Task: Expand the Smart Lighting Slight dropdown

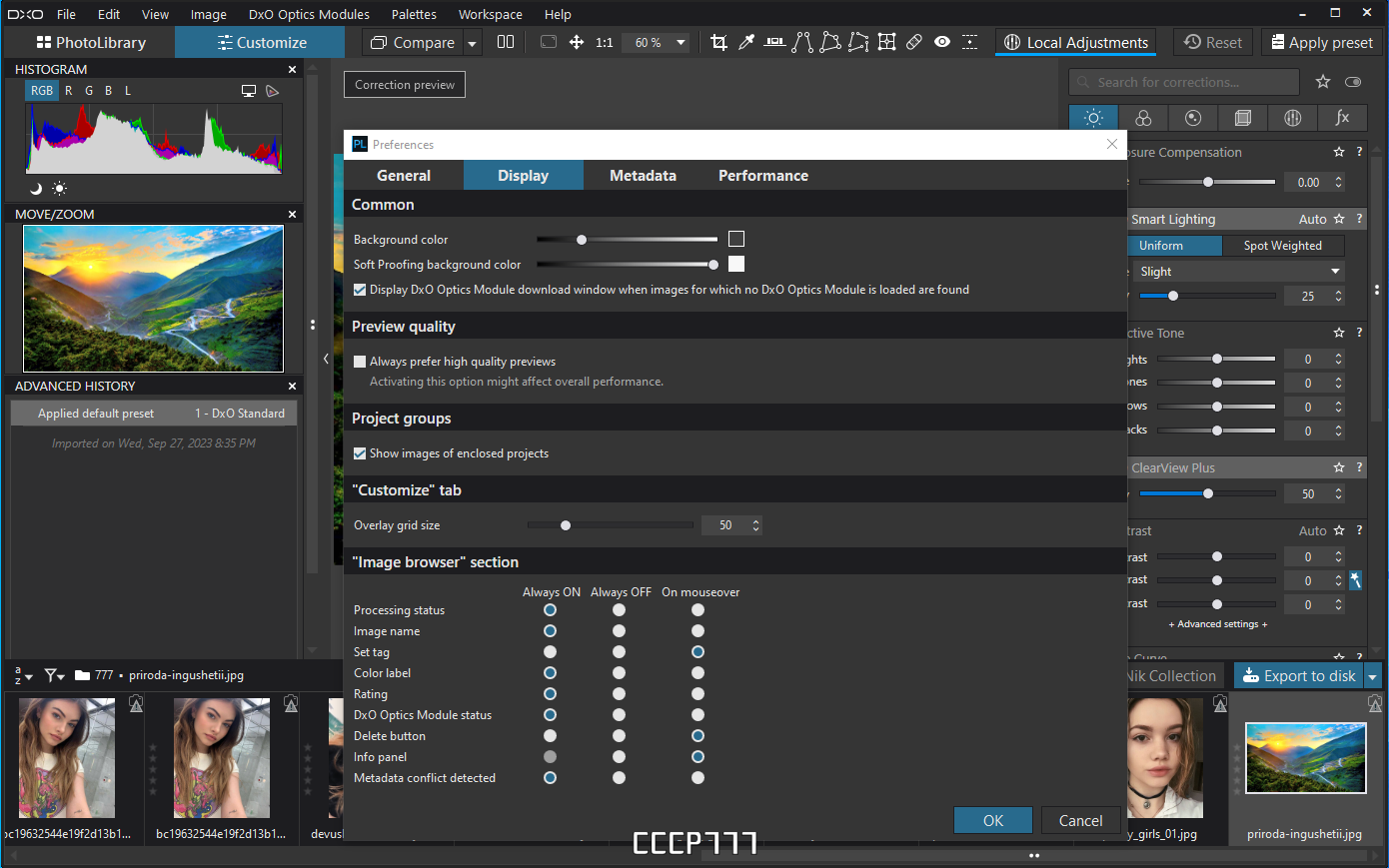Action: [1238, 272]
